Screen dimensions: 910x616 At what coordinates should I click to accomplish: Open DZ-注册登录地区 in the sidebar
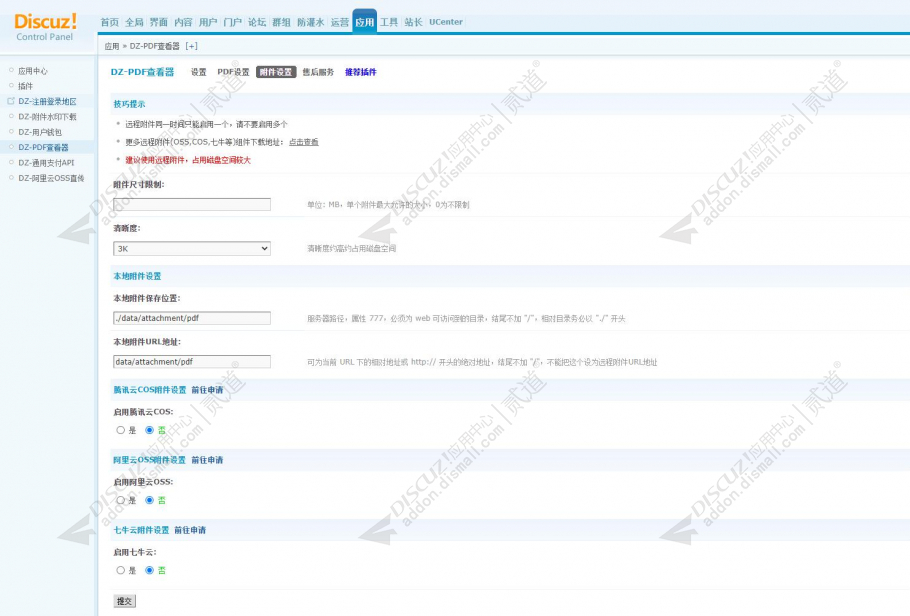[x=47, y=101]
